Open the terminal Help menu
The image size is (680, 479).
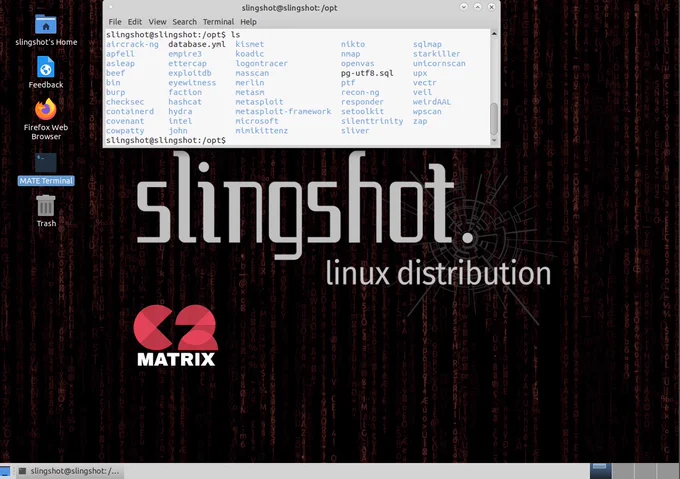tap(248, 22)
